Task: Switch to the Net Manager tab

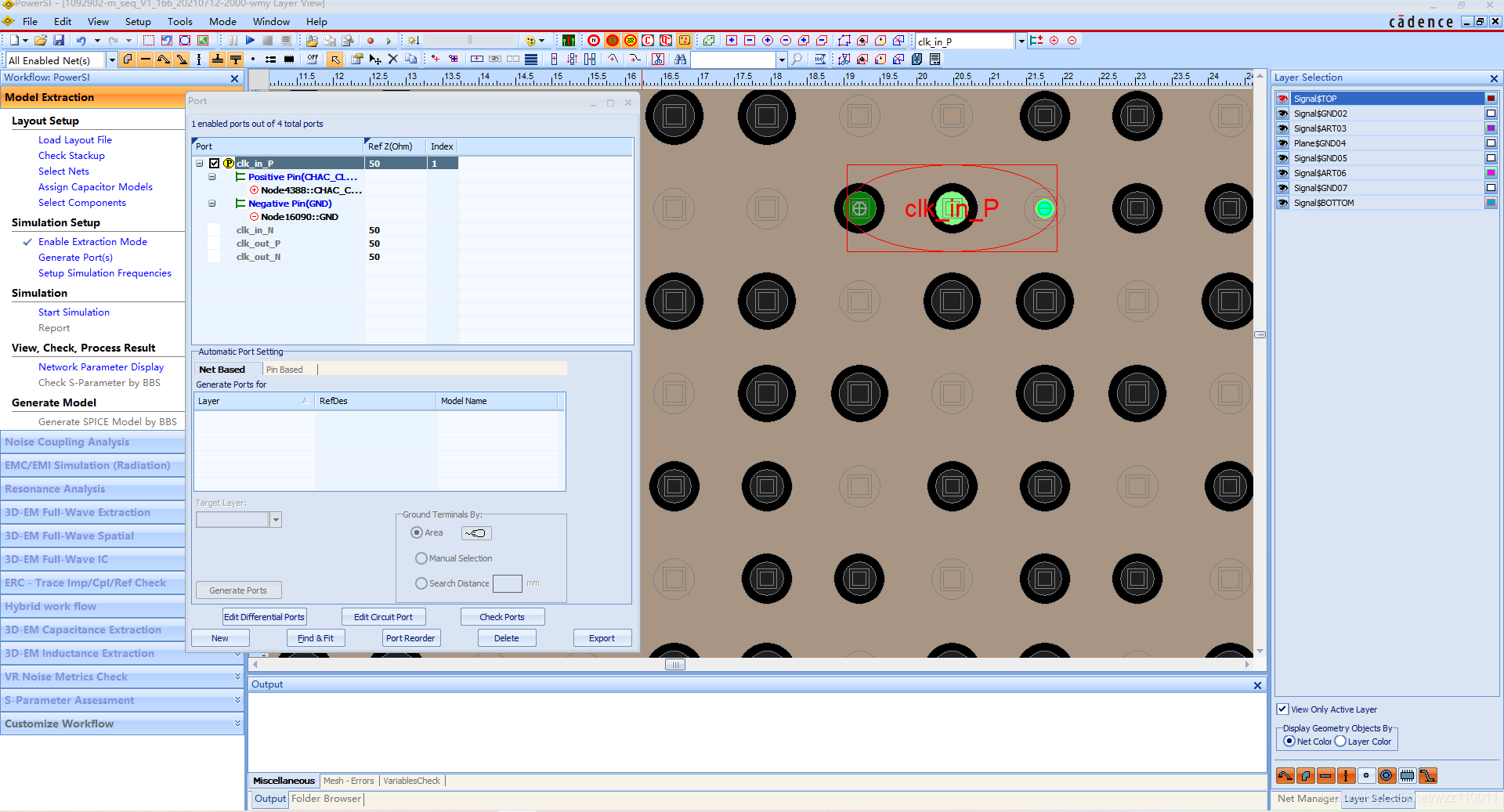Action: pos(1307,799)
